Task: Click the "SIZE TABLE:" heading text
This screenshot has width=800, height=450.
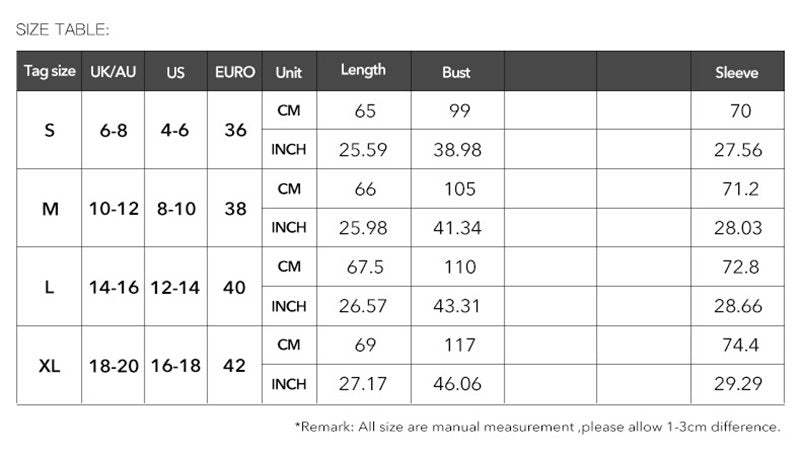Action: tap(63, 31)
